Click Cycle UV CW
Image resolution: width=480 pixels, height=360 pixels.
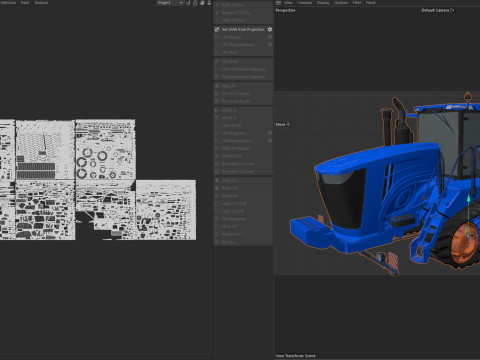[x=243, y=211]
